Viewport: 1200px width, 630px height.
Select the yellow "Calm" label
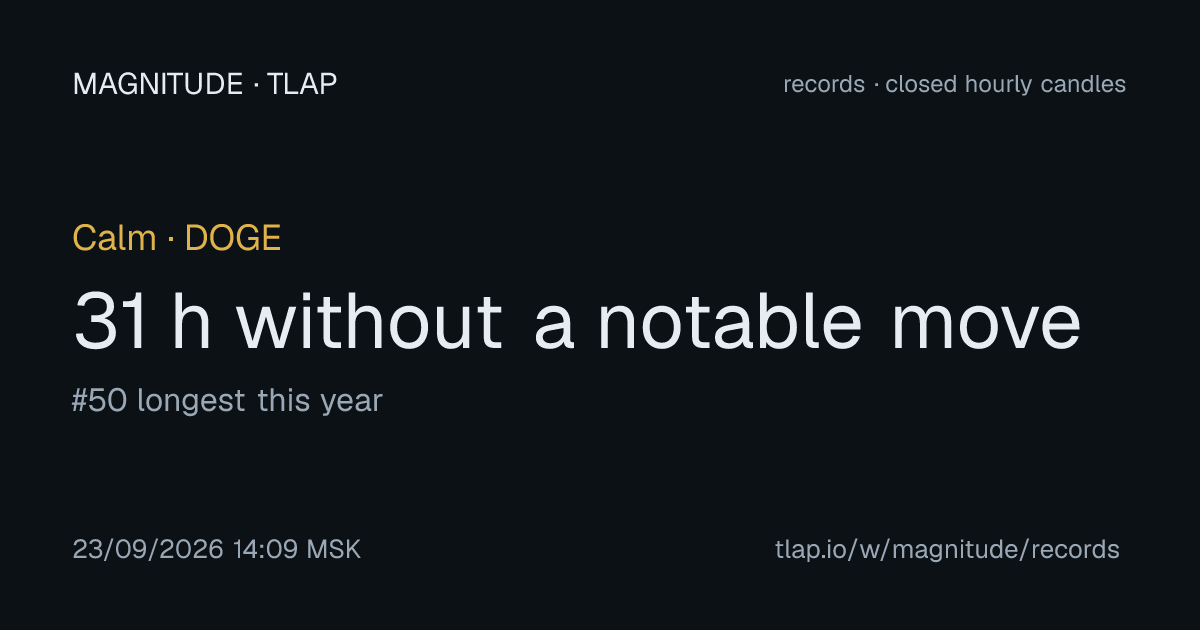(x=115, y=238)
